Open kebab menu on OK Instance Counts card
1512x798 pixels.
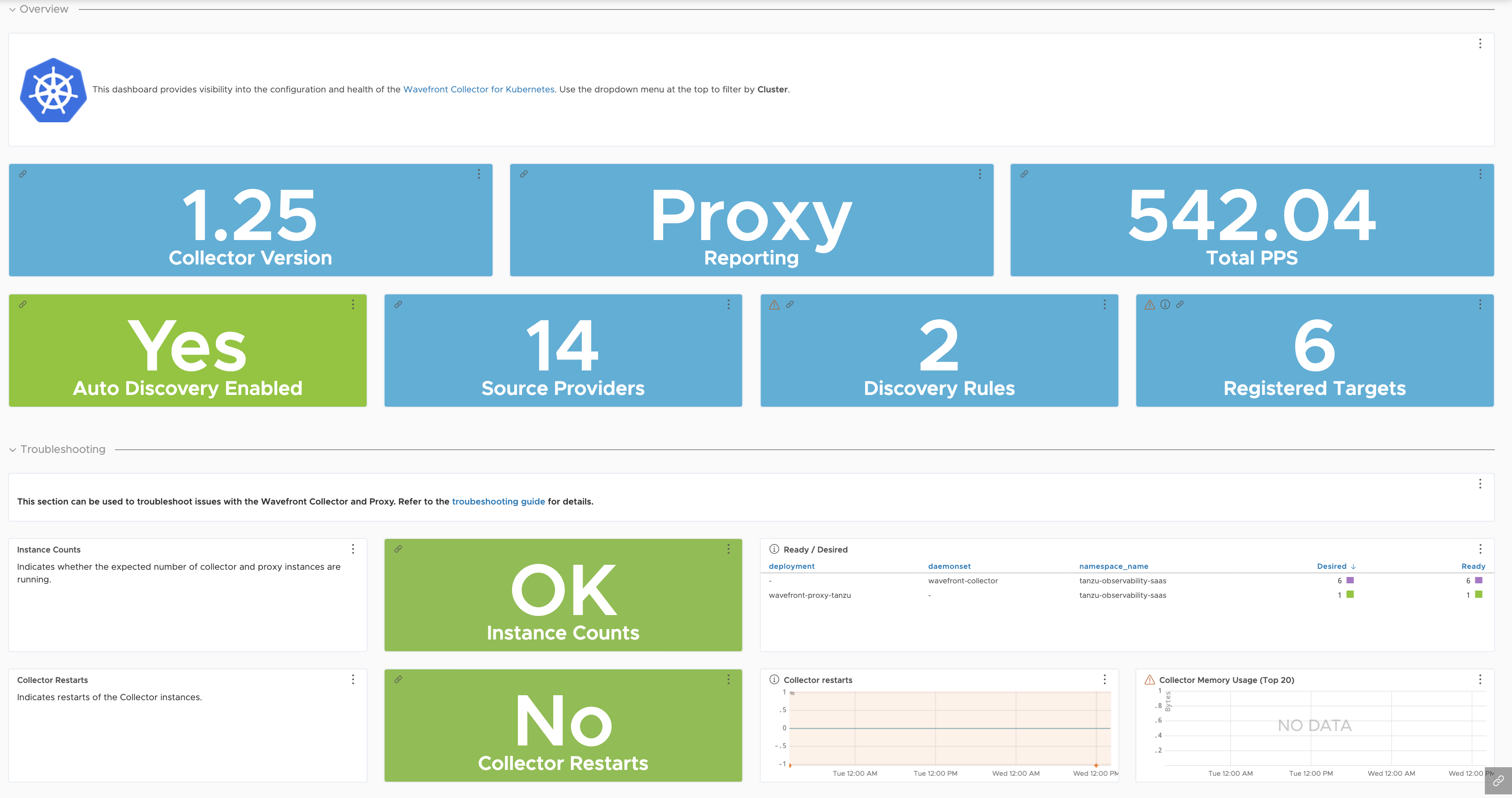[728, 548]
